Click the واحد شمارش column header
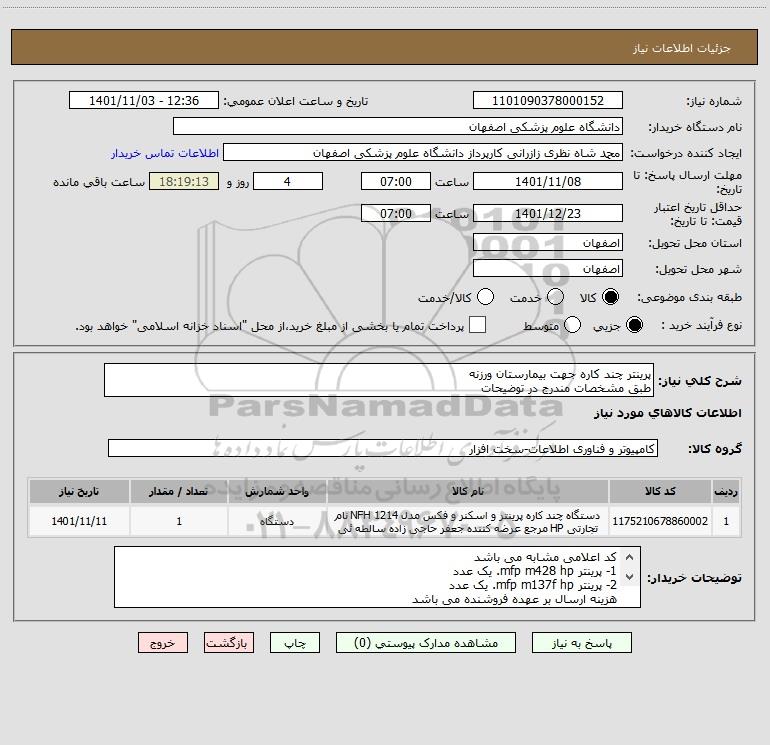The image size is (770, 745). pos(277,491)
